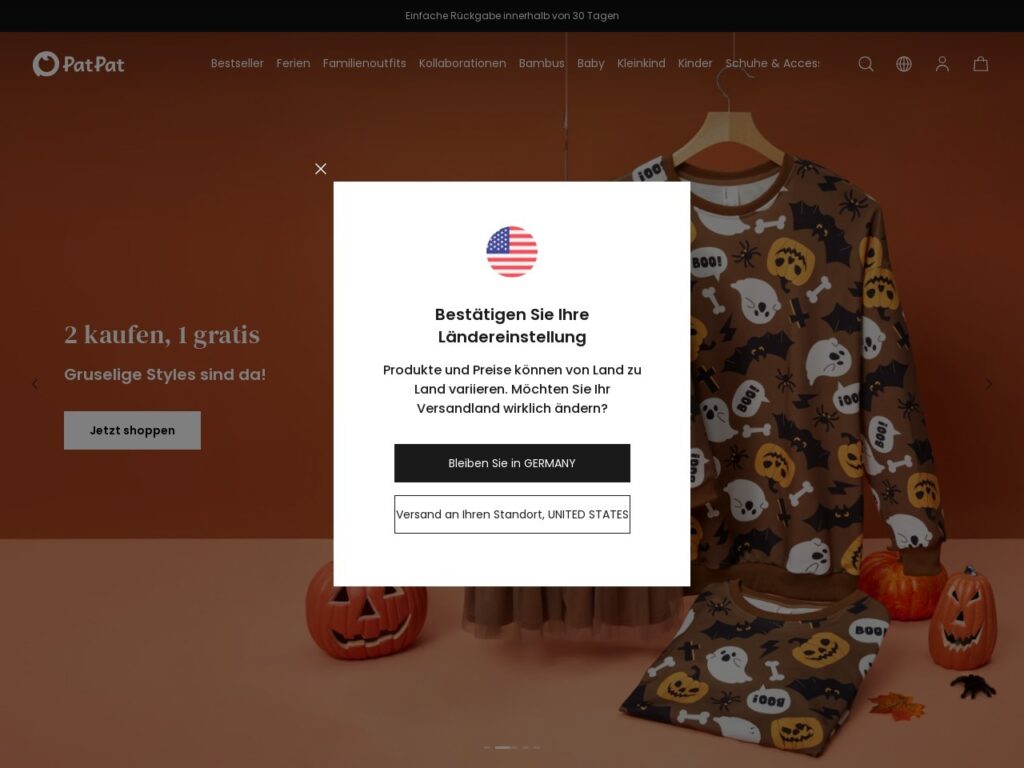The image size is (1024, 768).
Task: Open the Ferien menu item
Action: (x=293, y=63)
